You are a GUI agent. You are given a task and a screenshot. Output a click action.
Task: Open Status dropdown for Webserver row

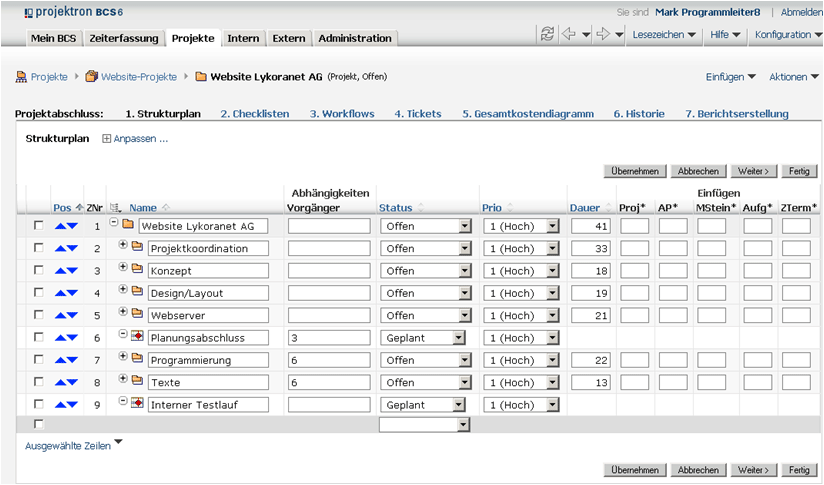(465, 316)
